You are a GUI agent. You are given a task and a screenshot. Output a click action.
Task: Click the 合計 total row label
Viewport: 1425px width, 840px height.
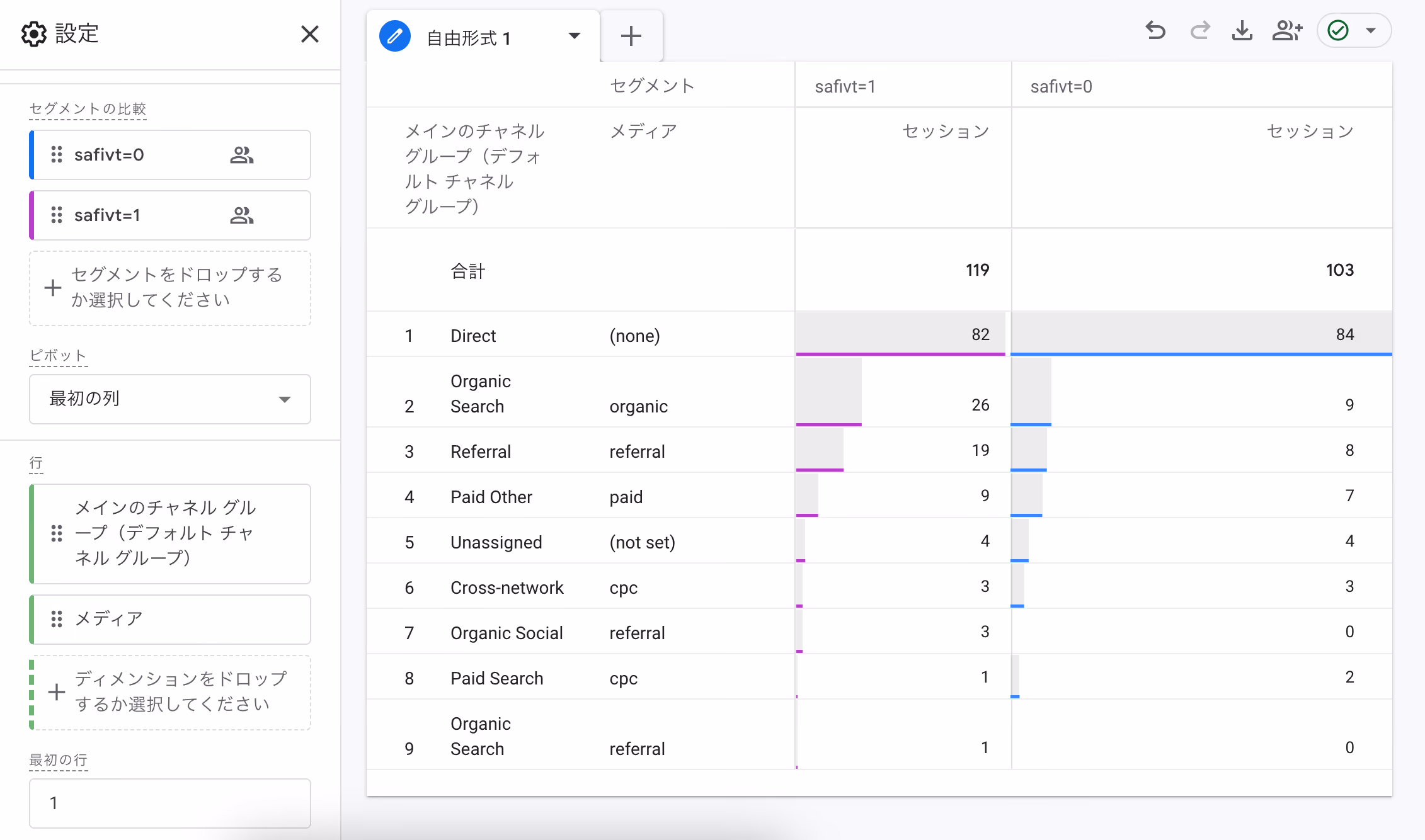[x=467, y=271]
